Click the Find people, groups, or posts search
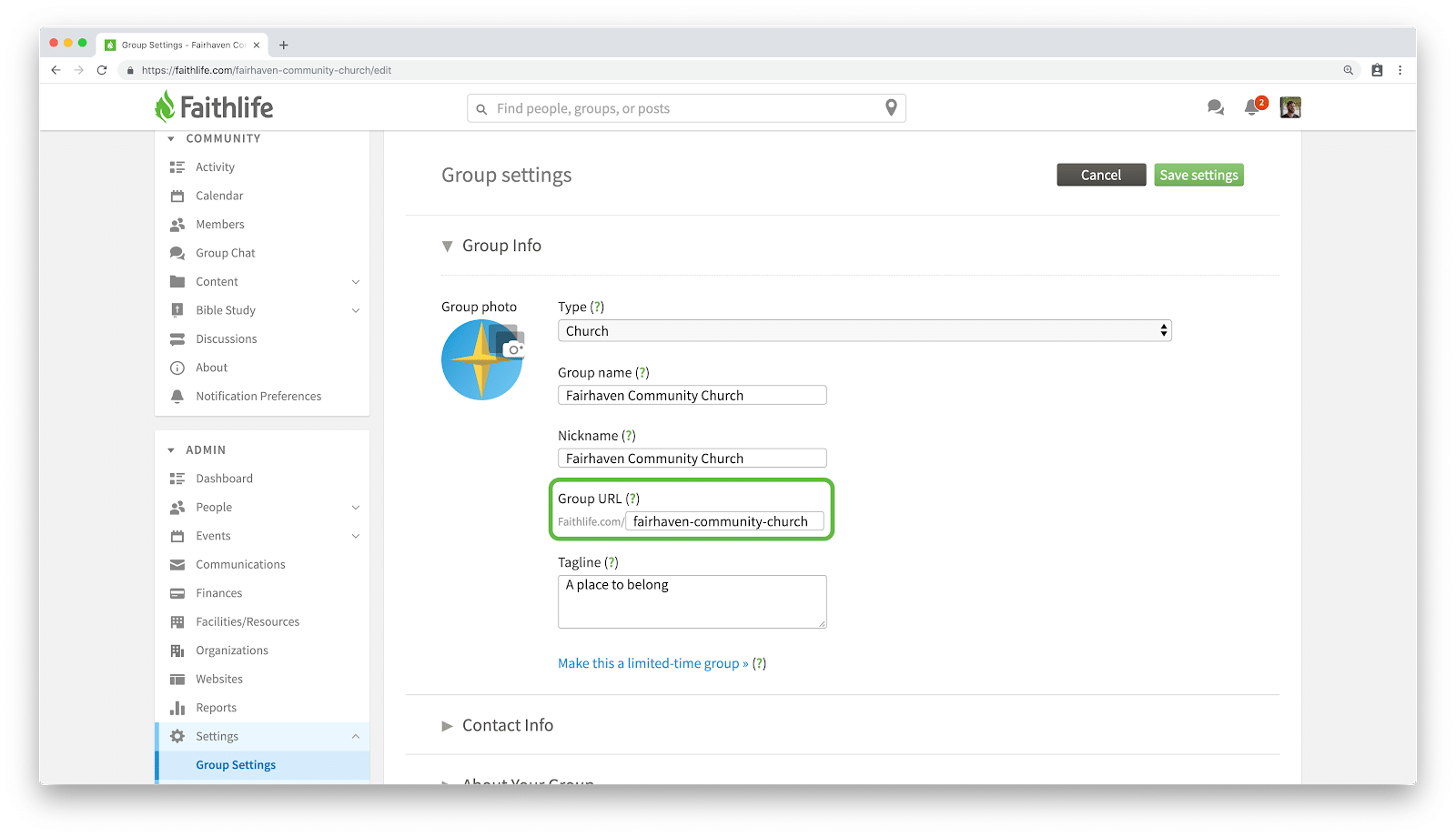 pos(686,108)
